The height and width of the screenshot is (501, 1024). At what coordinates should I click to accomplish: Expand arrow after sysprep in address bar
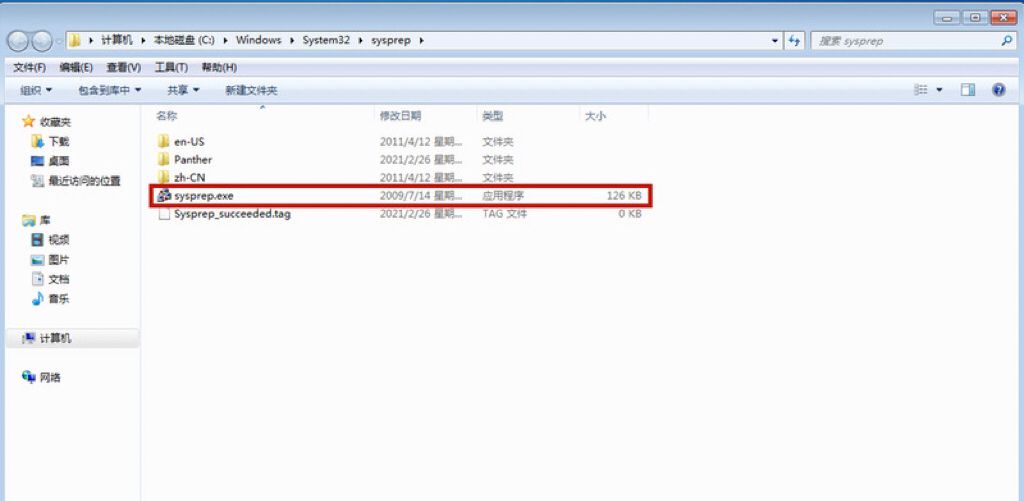coord(421,40)
